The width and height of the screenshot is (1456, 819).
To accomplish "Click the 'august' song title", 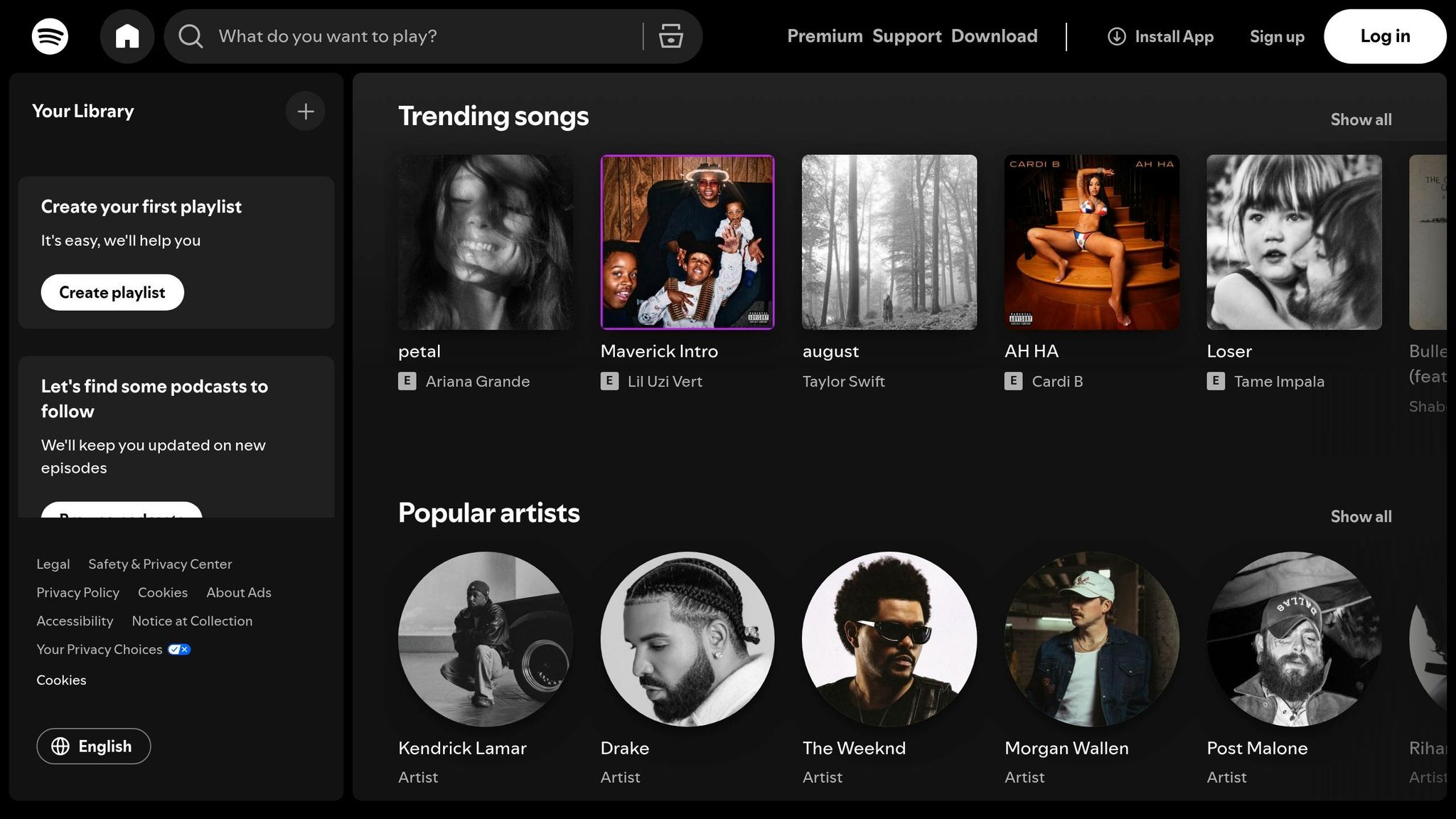I will pyautogui.click(x=830, y=351).
